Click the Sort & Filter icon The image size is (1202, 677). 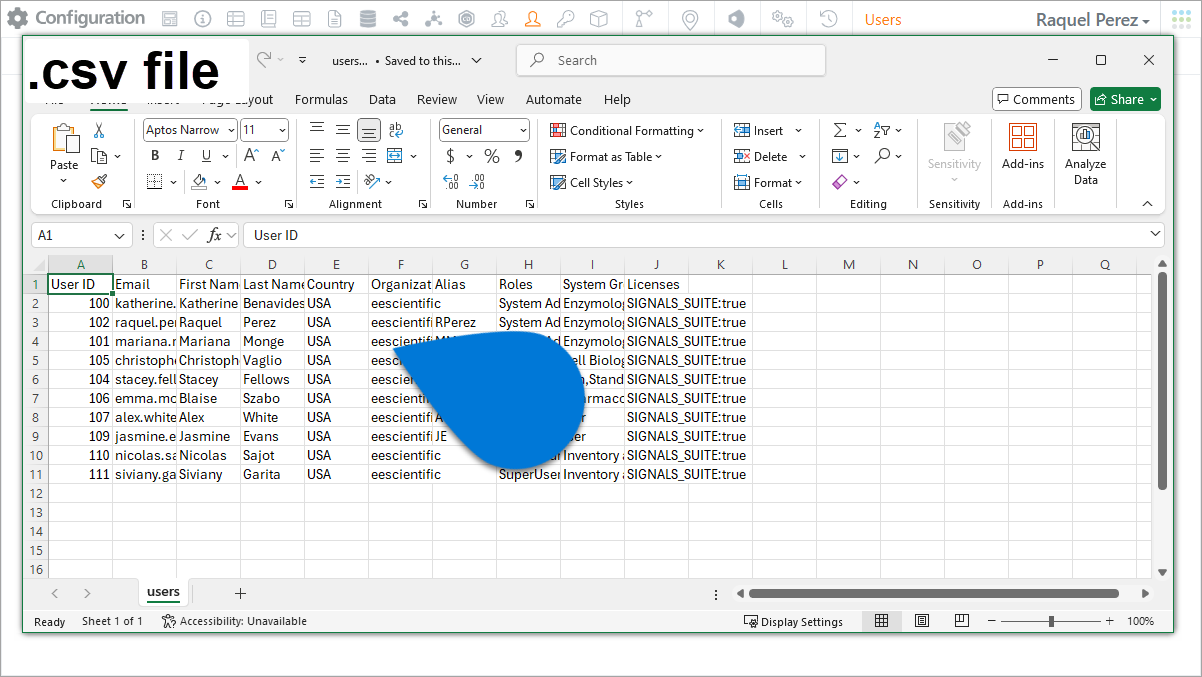tap(881, 130)
